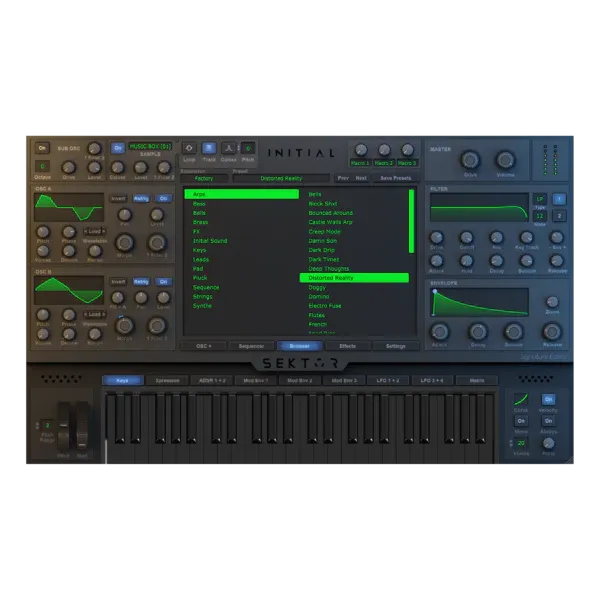Viewport: 600px width, 600px height.
Task: Click the preset list scrollbar
Action: 412,221
